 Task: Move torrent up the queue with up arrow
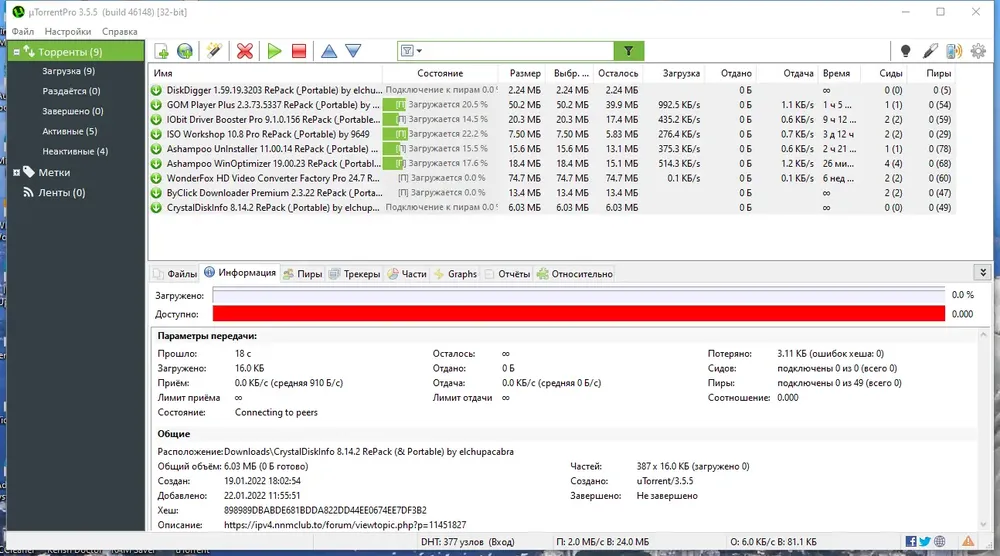329,51
